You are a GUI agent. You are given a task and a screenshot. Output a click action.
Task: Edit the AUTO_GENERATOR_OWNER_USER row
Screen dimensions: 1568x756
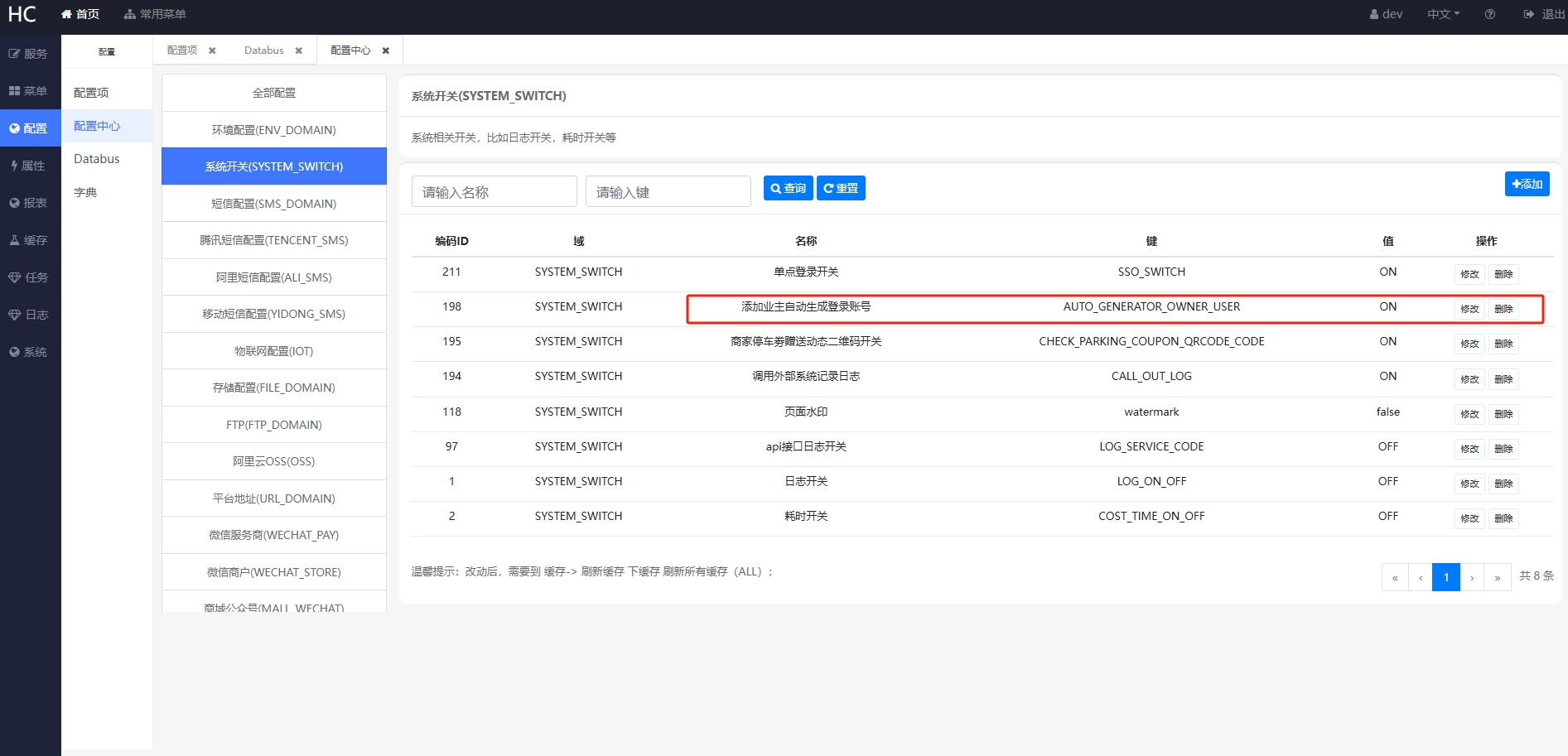(1469, 309)
